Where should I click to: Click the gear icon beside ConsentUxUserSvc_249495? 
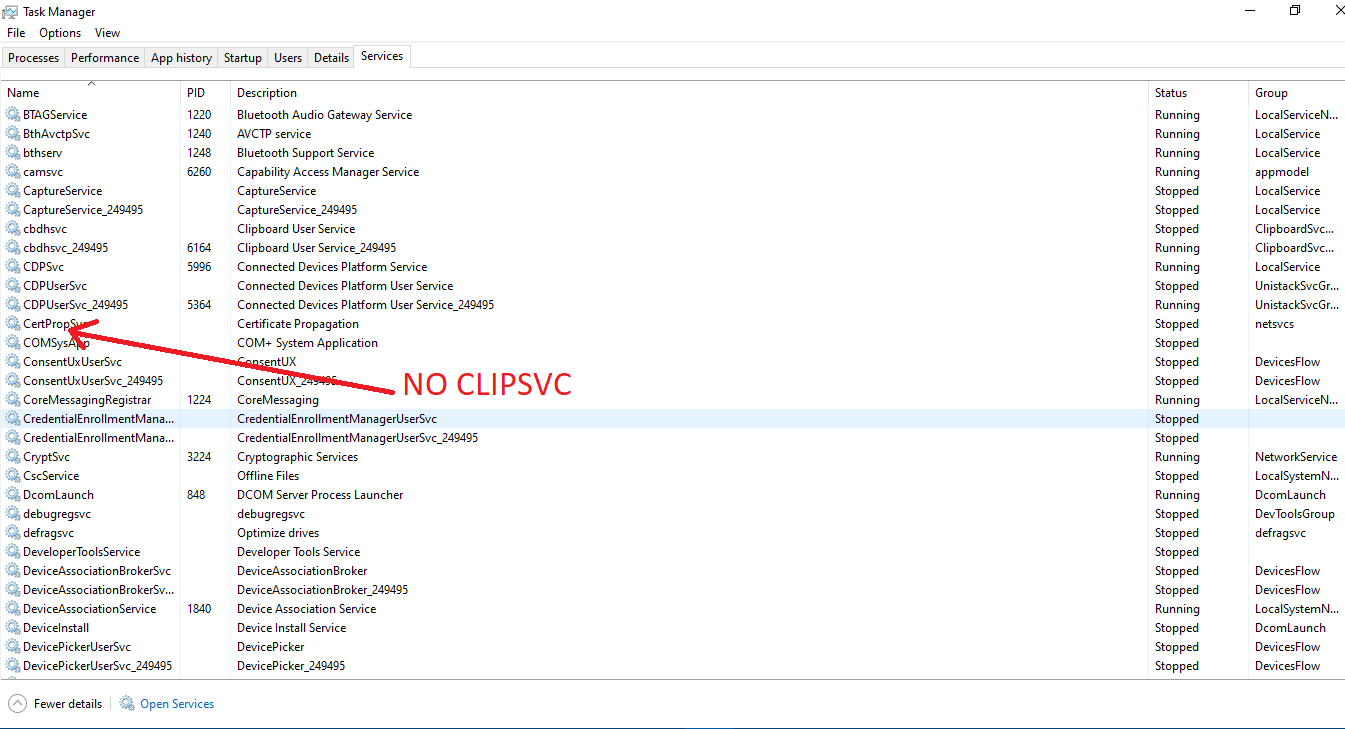[x=13, y=381]
